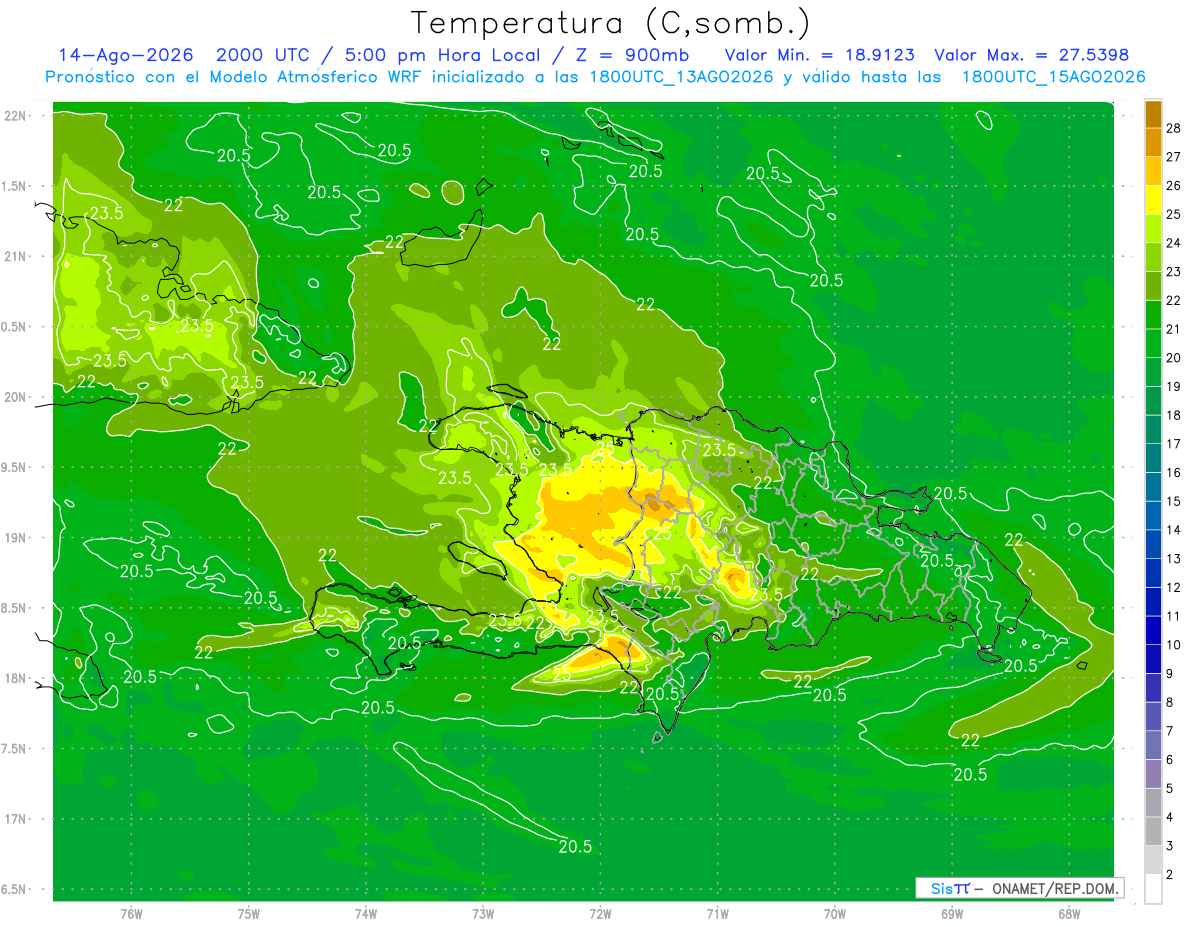Click the "69W" longitude axis label
1200x927 pixels.
pyautogui.click(x=952, y=913)
